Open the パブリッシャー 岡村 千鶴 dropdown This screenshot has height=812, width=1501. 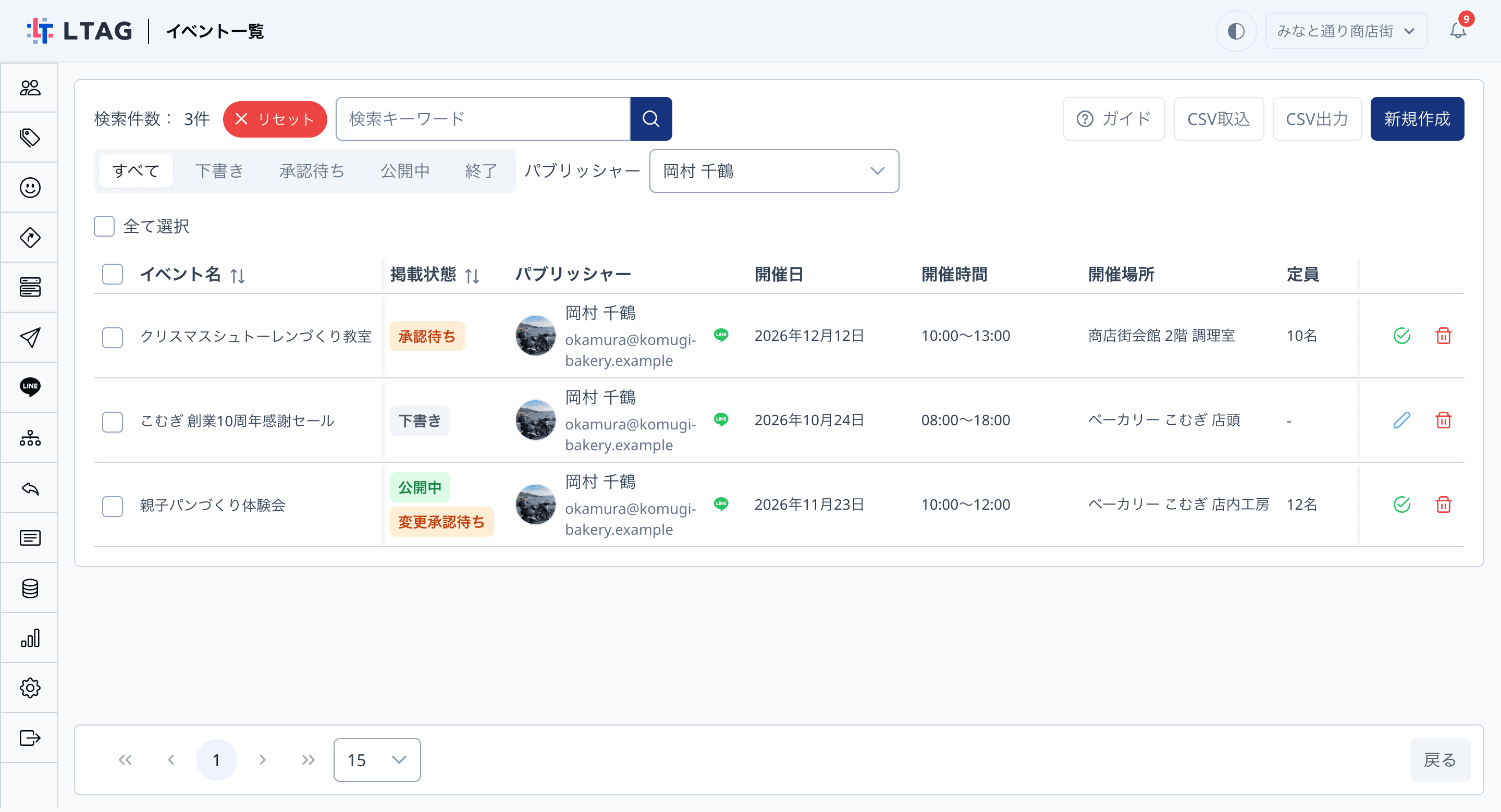click(774, 171)
